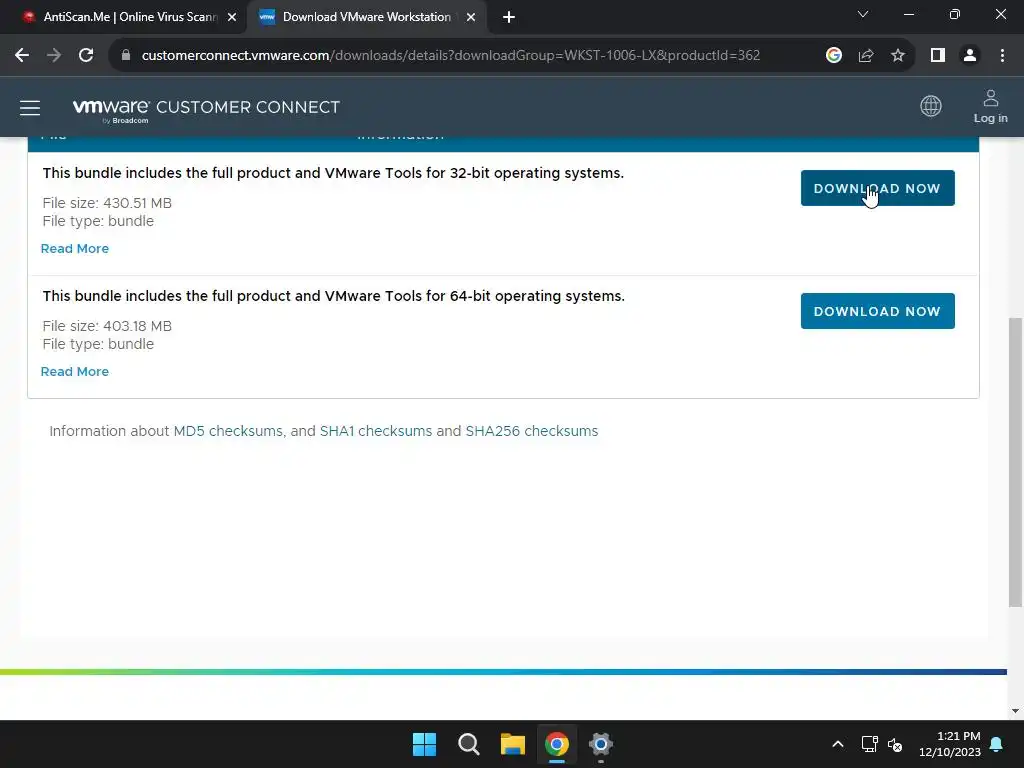
Task: Click the Log in user icon
Action: coord(991,106)
